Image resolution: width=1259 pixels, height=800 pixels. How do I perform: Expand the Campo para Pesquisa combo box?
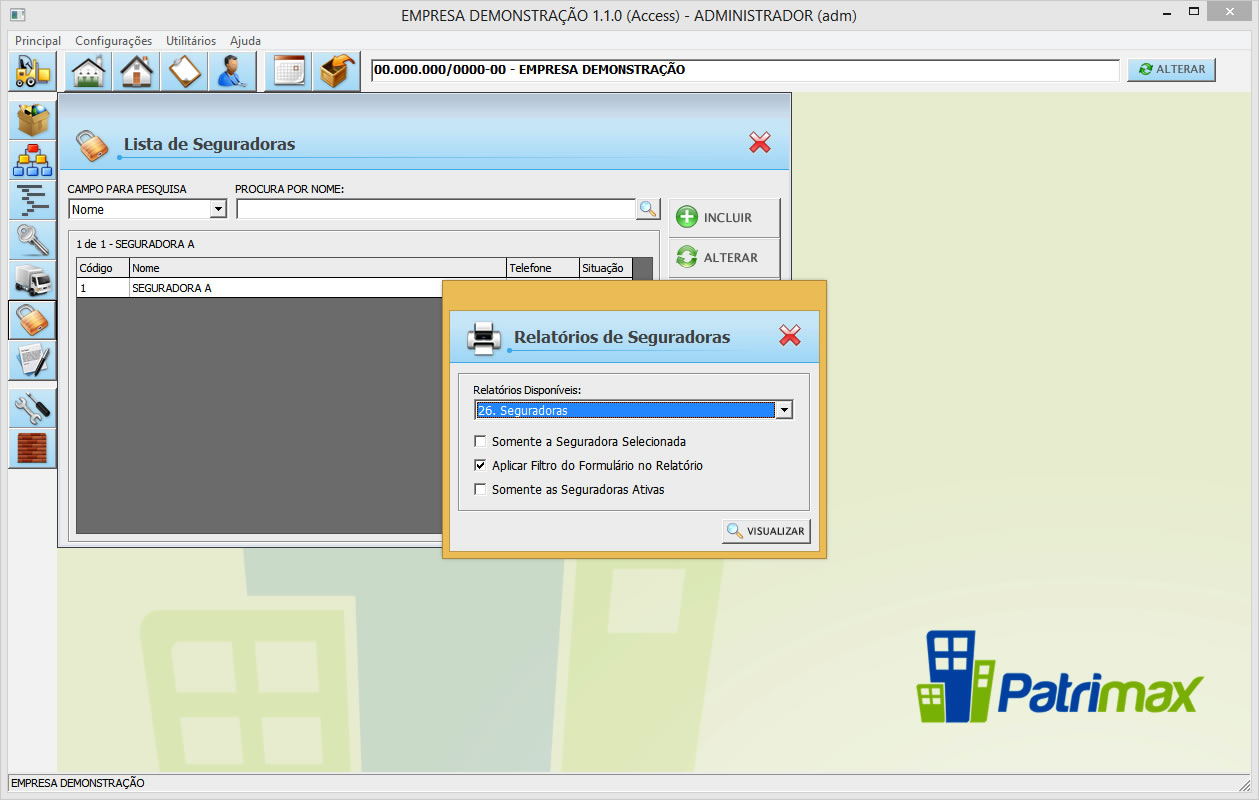(x=218, y=209)
